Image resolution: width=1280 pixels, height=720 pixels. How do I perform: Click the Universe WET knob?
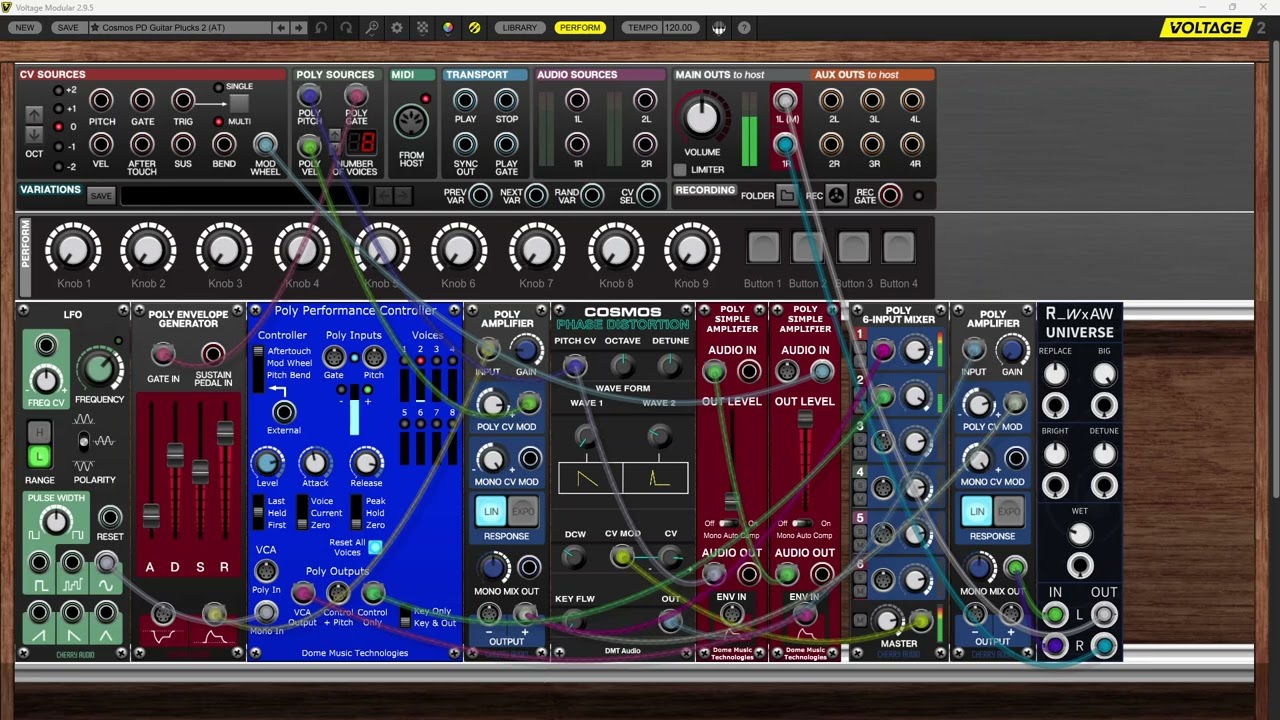coord(1080,535)
